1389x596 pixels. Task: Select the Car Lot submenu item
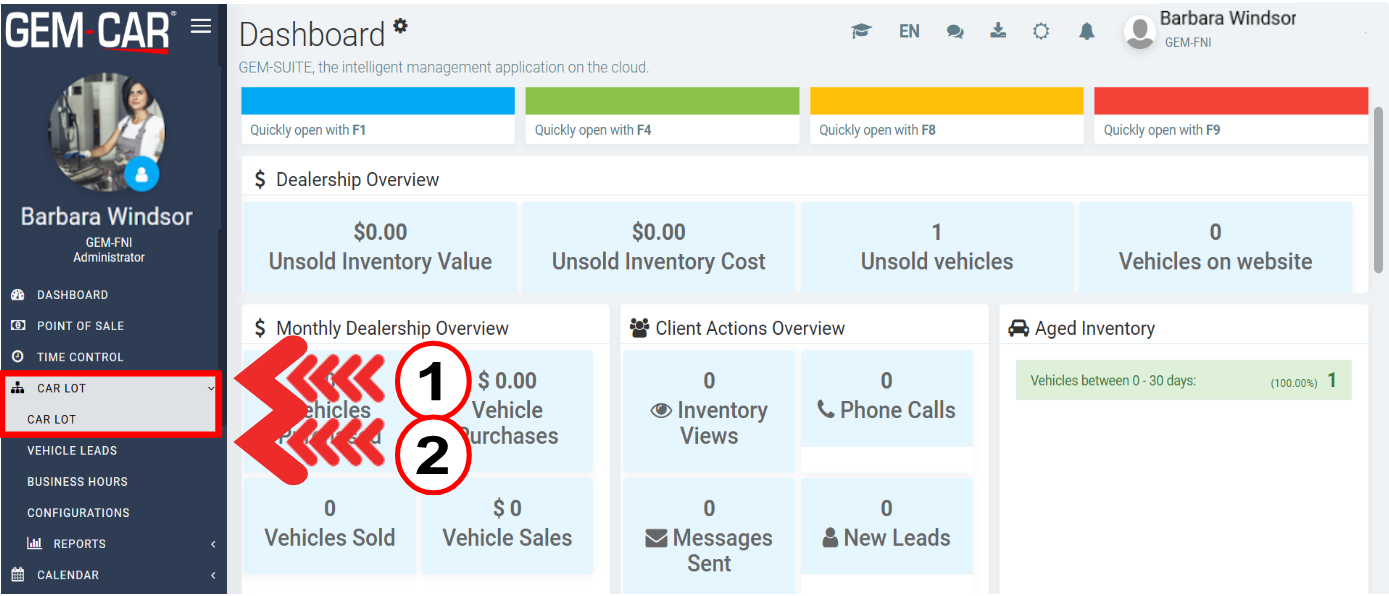pyautogui.click(x=52, y=420)
